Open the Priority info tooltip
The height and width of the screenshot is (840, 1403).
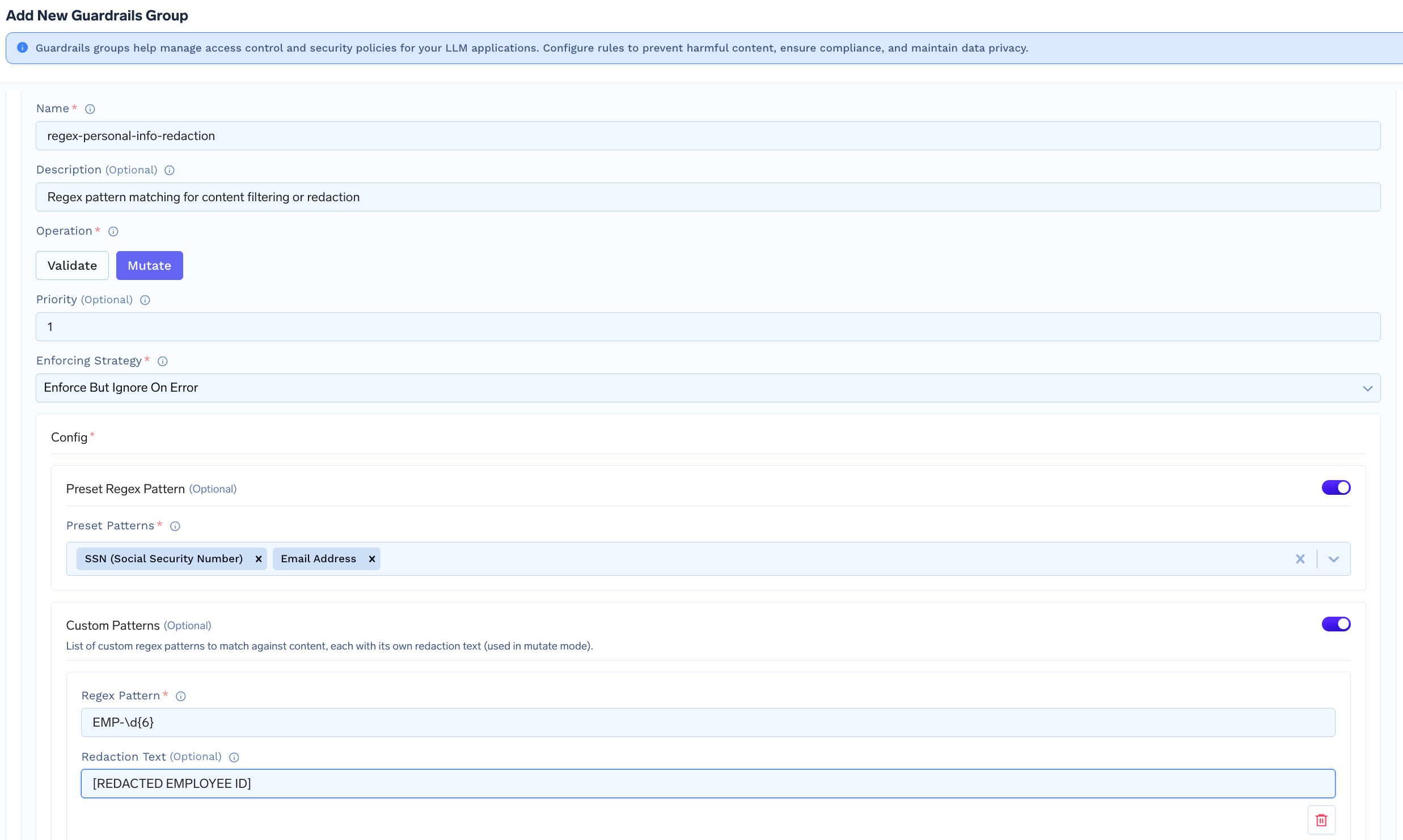point(145,300)
